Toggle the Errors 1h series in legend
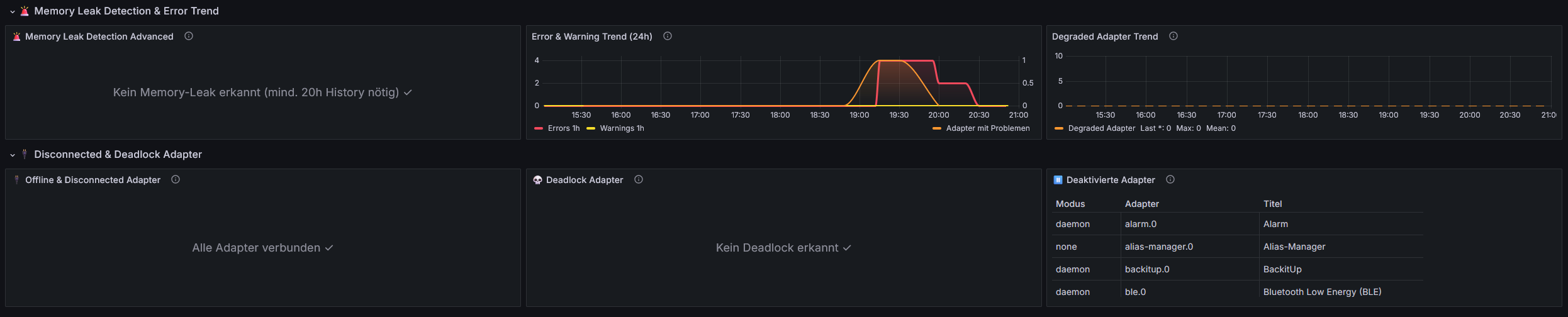 563,128
